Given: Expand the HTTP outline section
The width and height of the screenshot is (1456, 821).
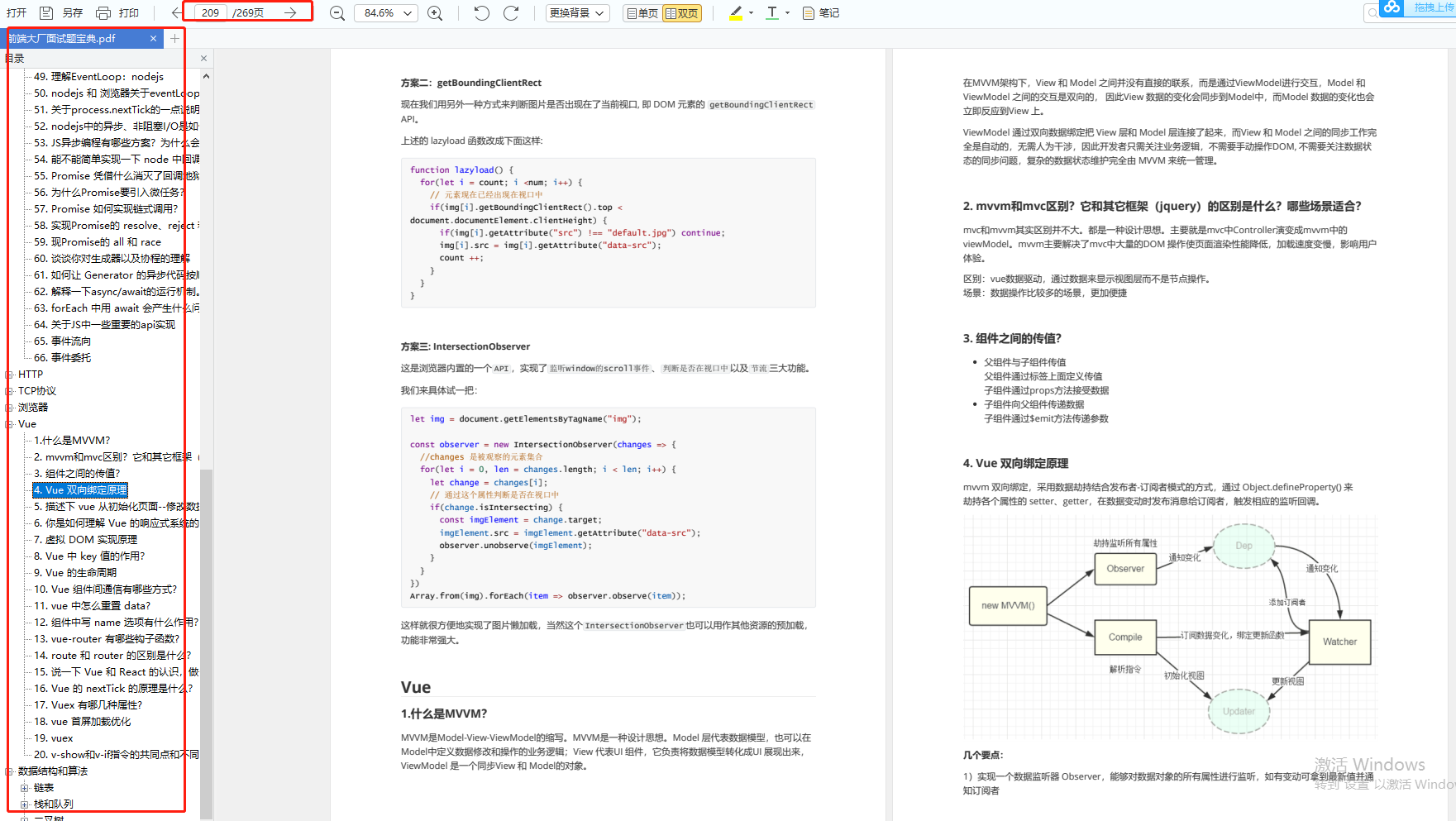Looking at the screenshot, I should pyautogui.click(x=10, y=375).
